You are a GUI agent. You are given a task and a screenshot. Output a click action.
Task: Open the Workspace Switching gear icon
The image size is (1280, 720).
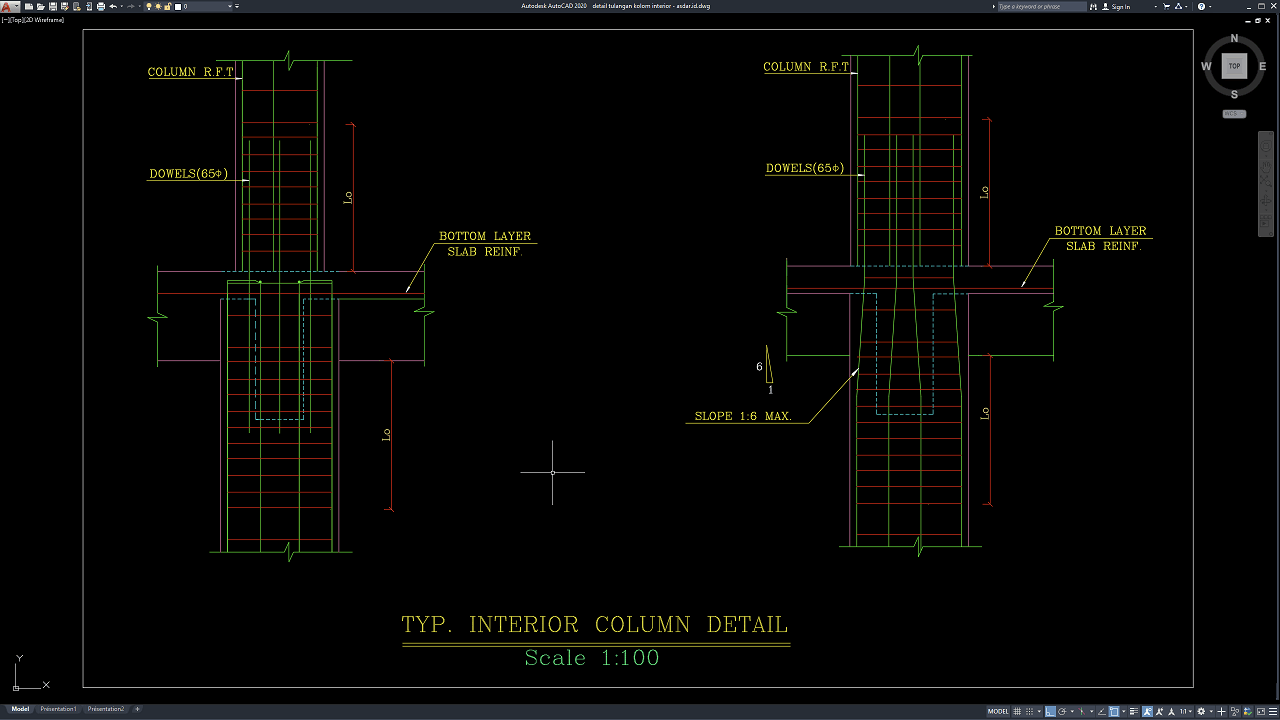(1201, 711)
